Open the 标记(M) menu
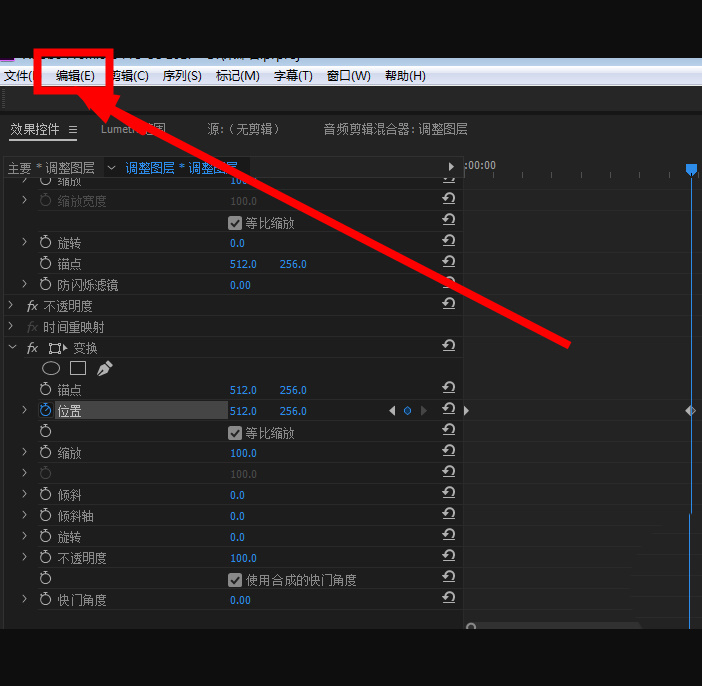The width and height of the screenshot is (702, 686). click(237, 76)
